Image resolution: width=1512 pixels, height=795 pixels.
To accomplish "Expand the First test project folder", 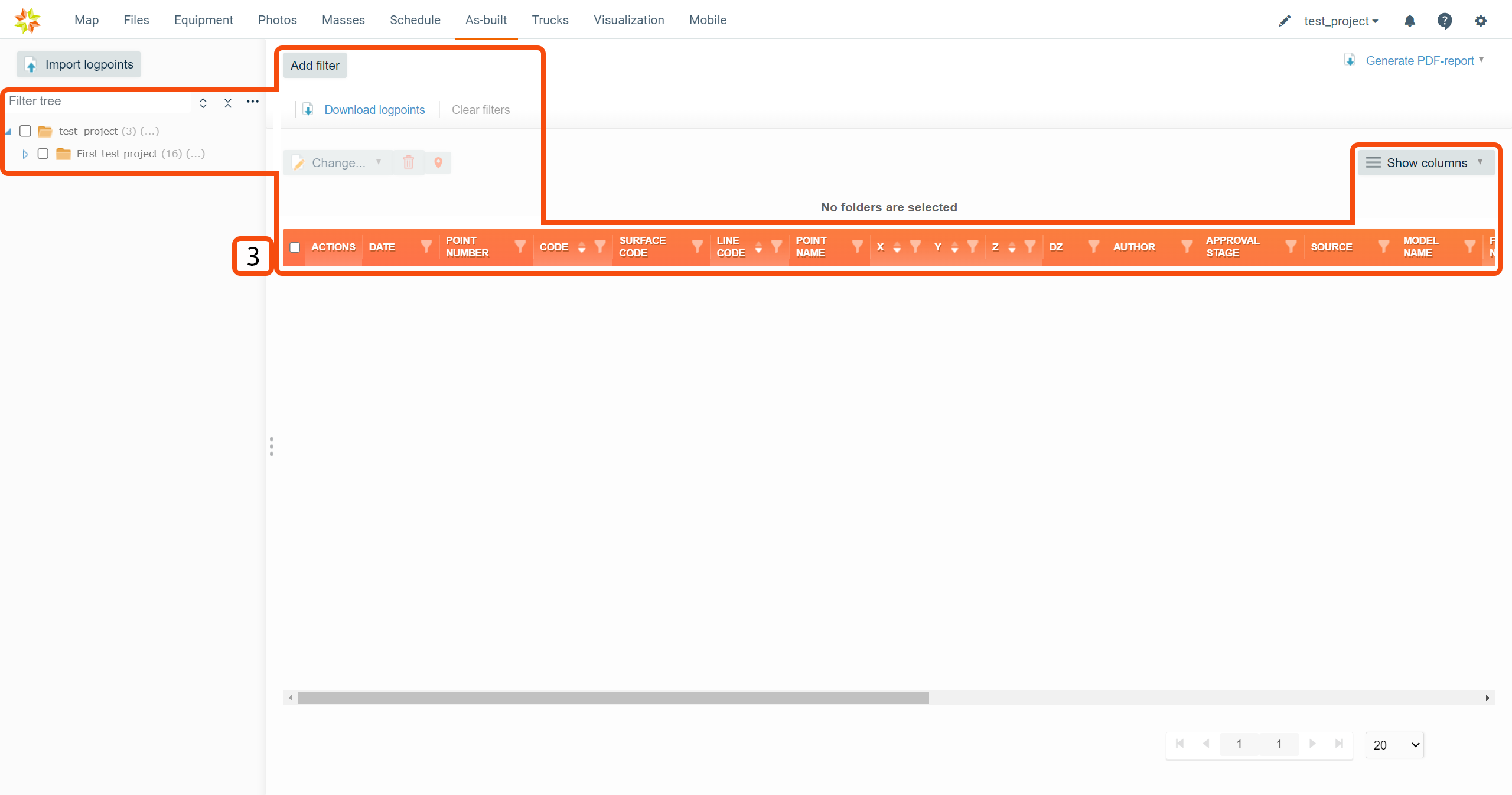I will point(25,154).
